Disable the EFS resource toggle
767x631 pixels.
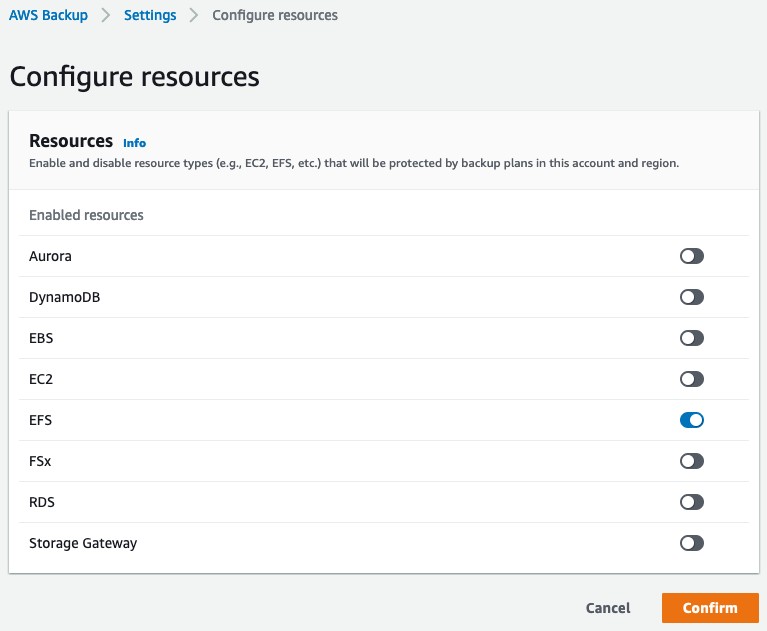pyautogui.click(x=691, y=420)
